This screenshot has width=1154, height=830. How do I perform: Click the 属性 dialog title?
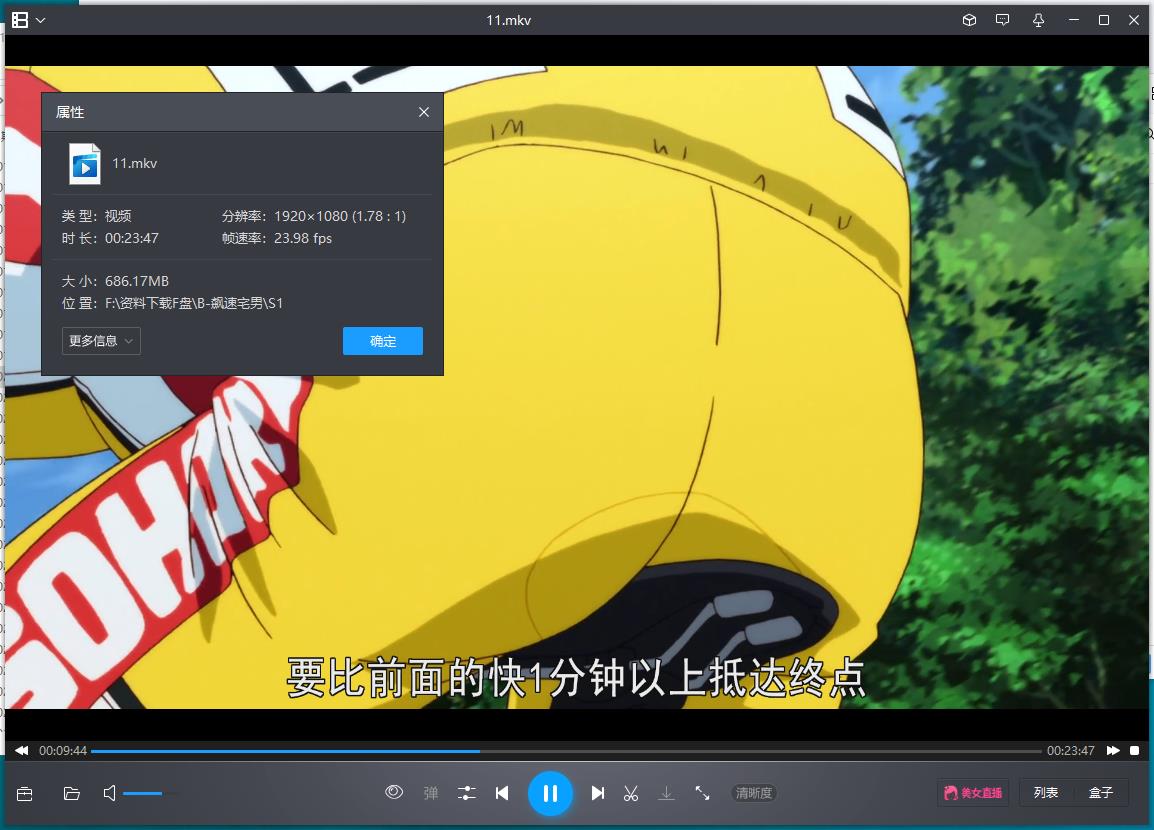[x=70, y=112]
